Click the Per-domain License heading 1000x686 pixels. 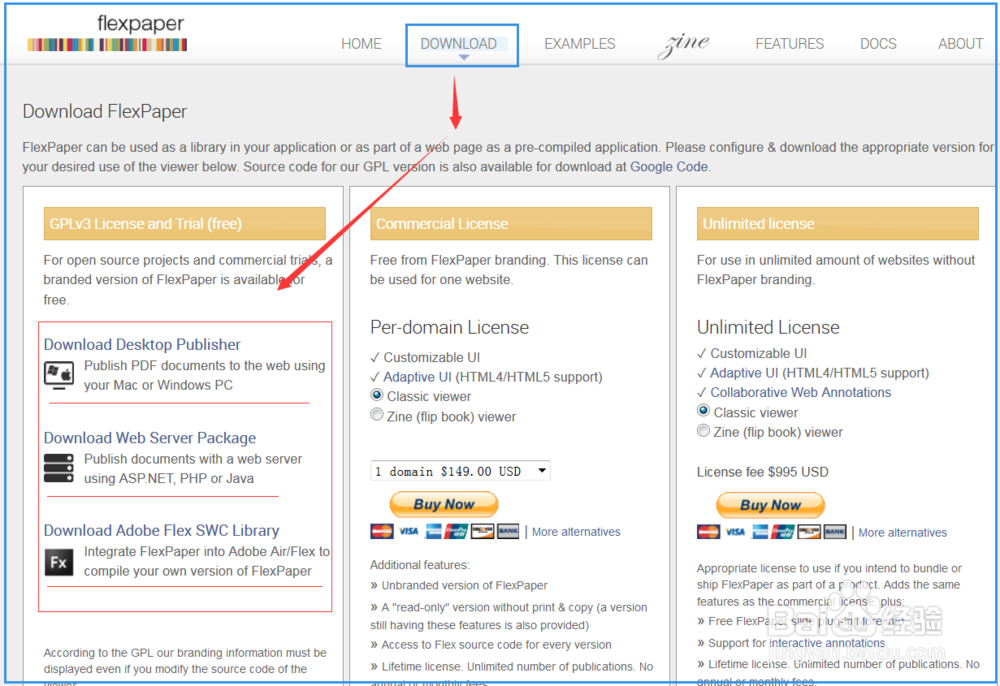[449, 328]
